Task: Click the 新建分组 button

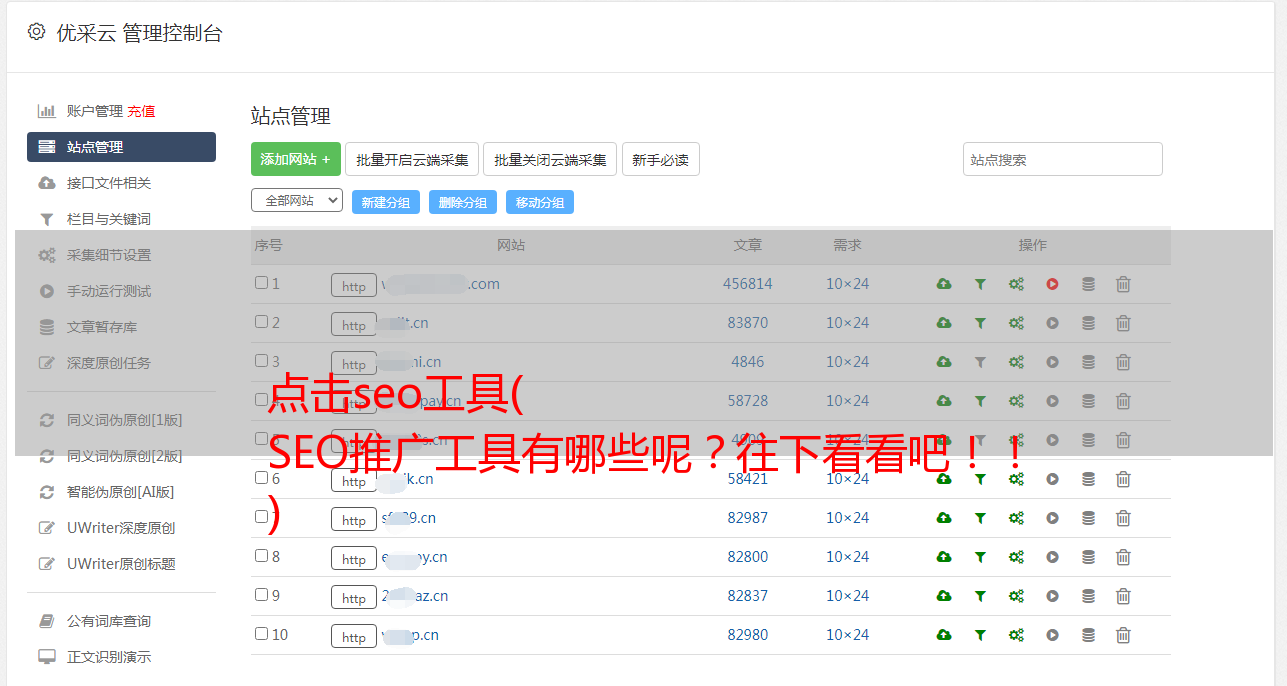Action: [386, 202]
